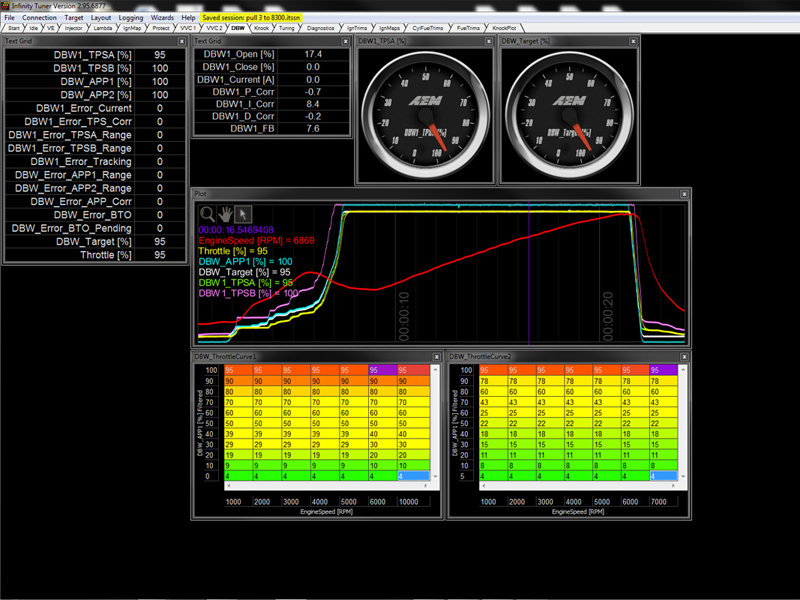Switch to the VVC 1 tab
Image resolution: width=800 pixels, height=600 pixels.
[188, 28]
